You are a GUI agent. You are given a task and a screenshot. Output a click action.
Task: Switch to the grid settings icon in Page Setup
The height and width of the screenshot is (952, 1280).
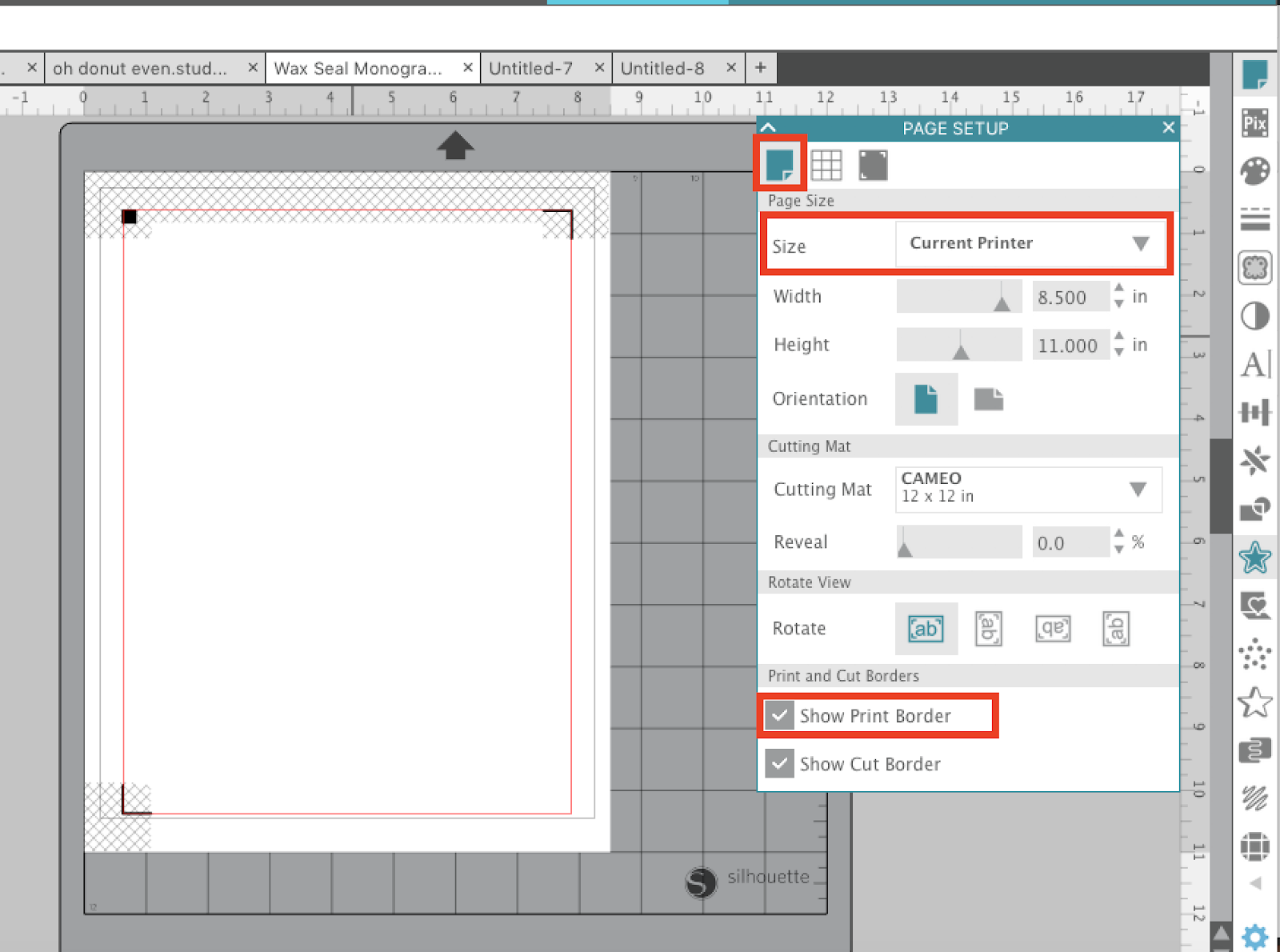(826, 164)
